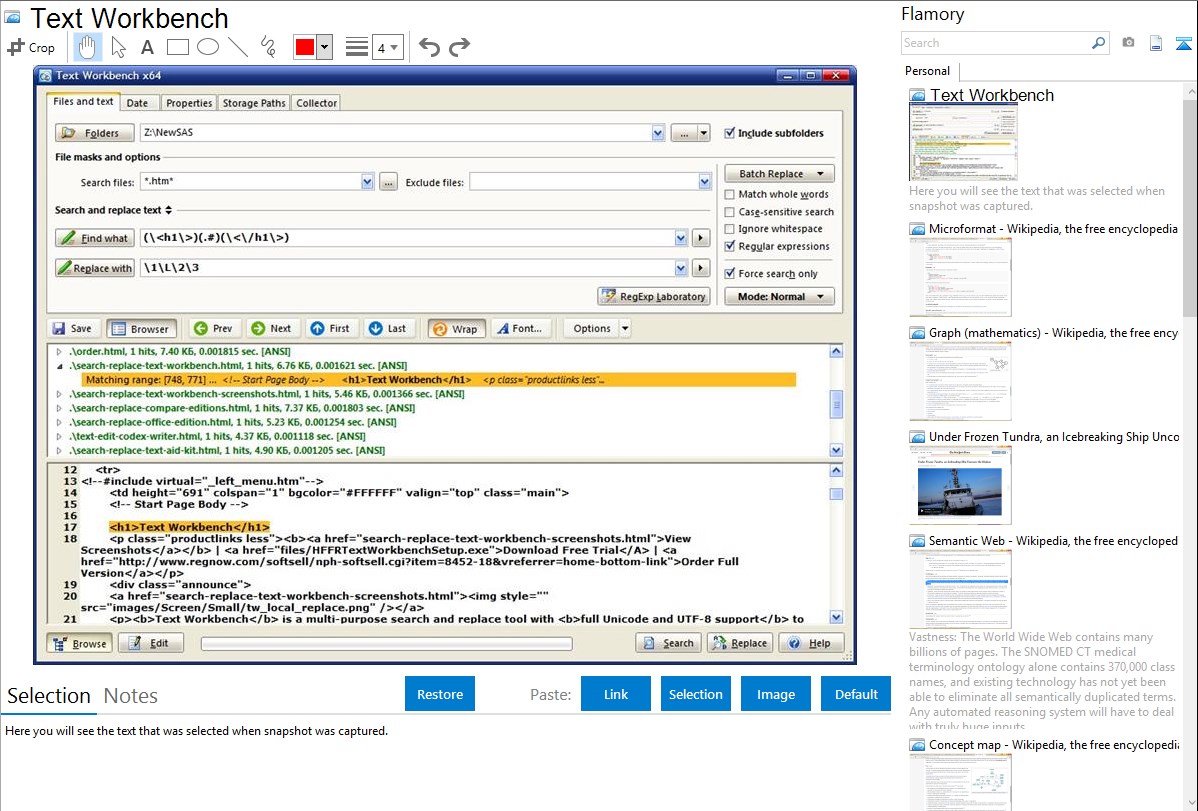
Task: Enable Match whole words
Action: [x=730, y=194]
